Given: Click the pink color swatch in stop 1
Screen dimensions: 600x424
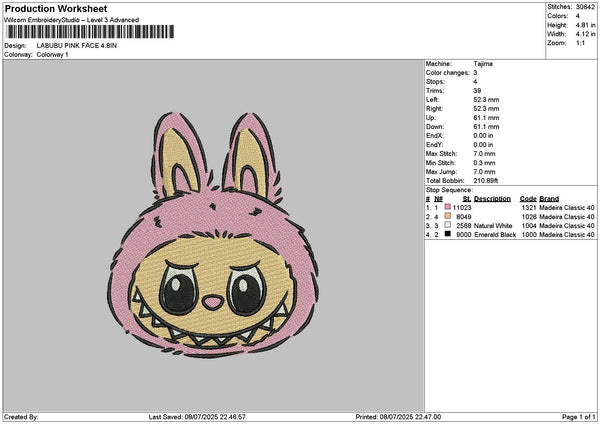Looking at the screenshot, I should click(447, 206).
